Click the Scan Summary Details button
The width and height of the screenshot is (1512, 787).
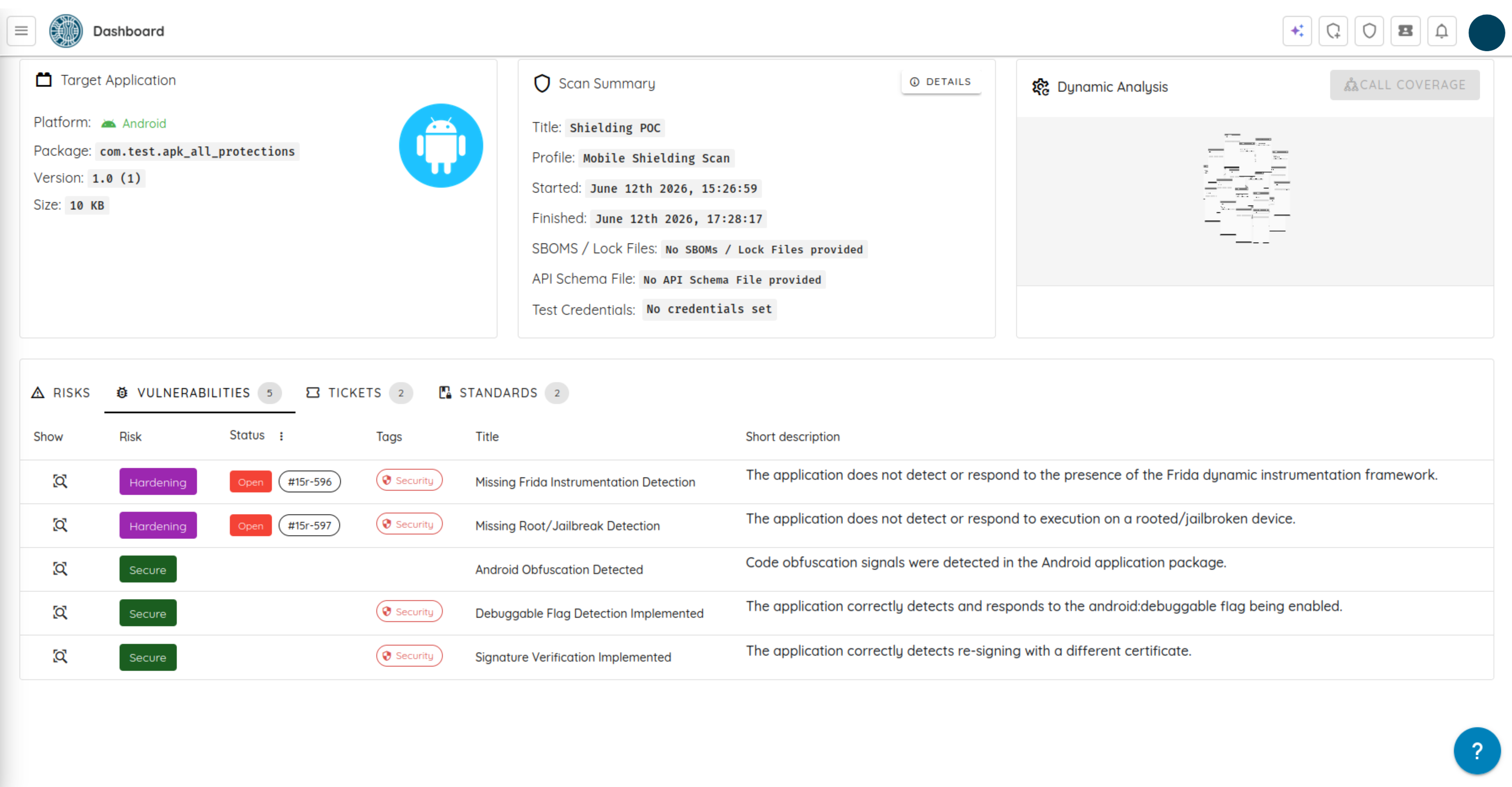coord(940,82)
